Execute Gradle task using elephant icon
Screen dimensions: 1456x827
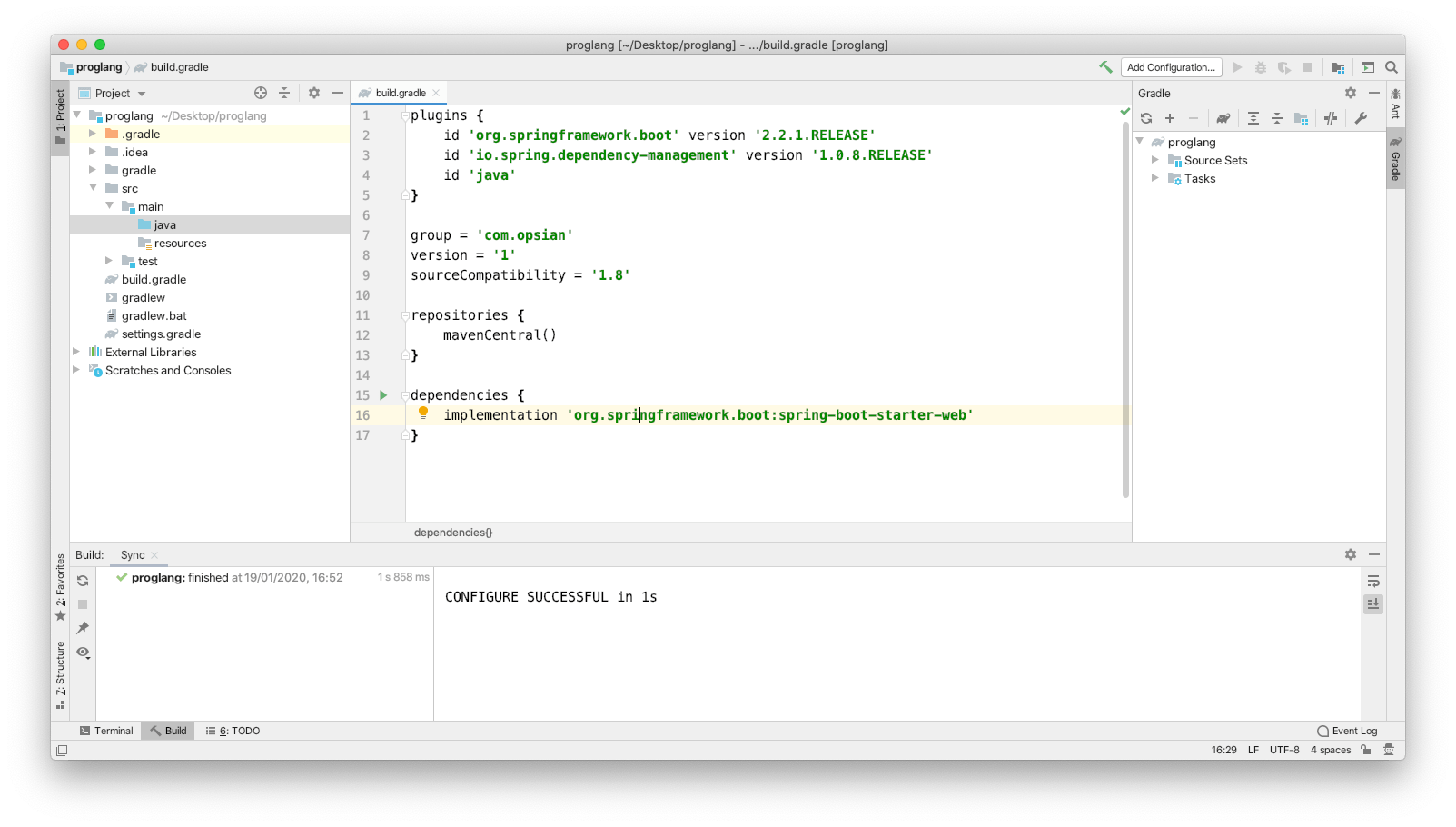click(x=1223, y=118)
